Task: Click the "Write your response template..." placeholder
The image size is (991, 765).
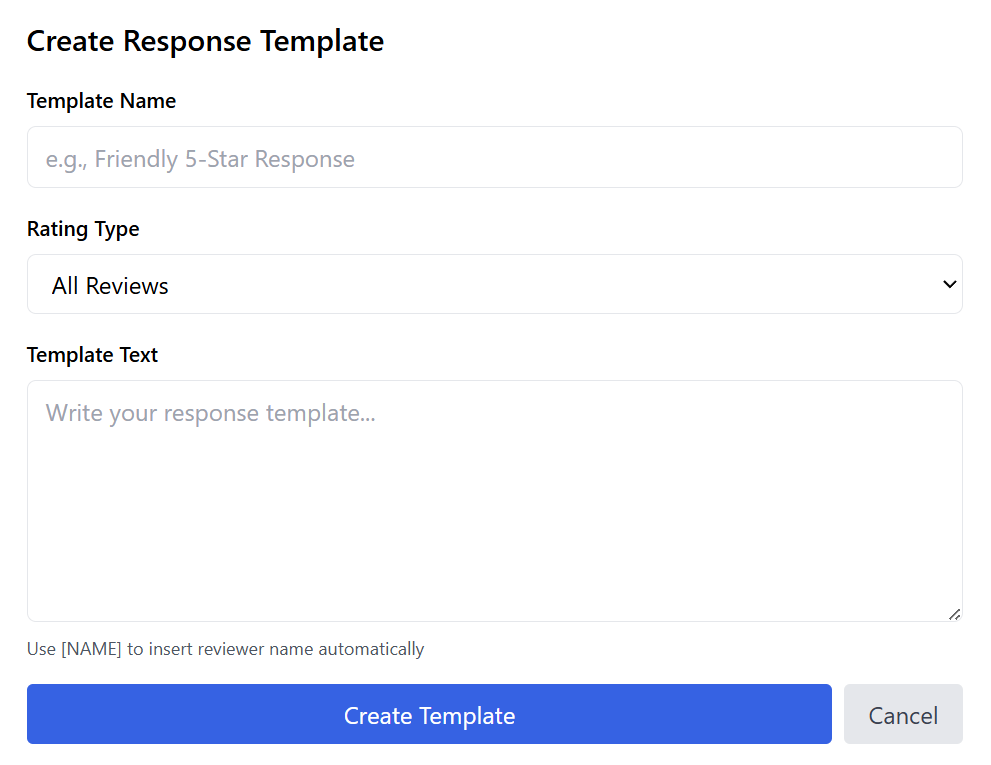Action: [210, 413]
